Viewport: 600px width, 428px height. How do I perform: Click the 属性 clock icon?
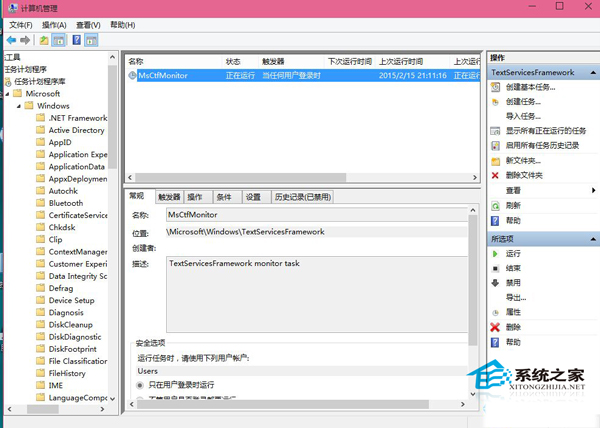coord(495,312)
